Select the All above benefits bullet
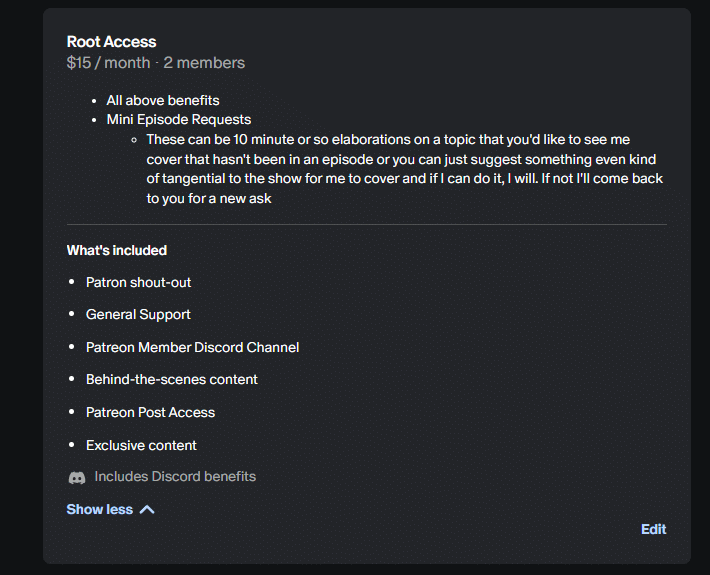Viewport: 710px width, 575px height. 163,100
